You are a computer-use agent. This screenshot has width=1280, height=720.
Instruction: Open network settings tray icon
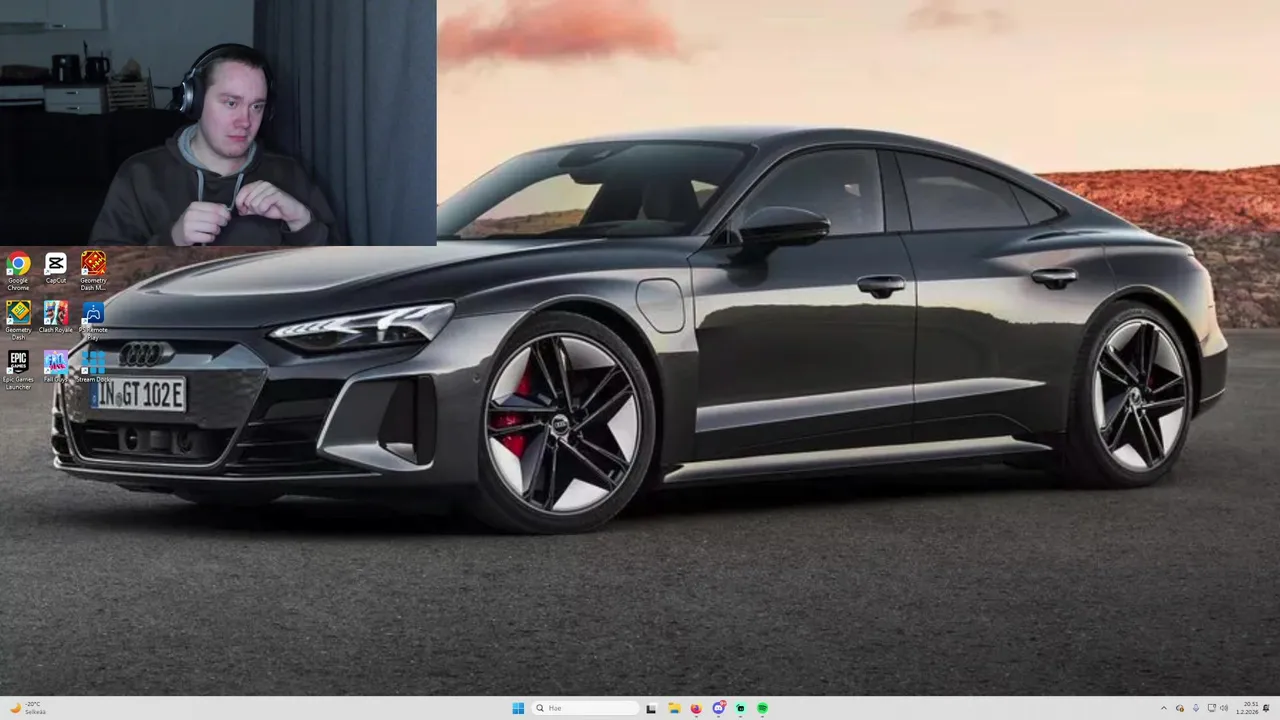pyautogui.click(x=1212, y=708)
